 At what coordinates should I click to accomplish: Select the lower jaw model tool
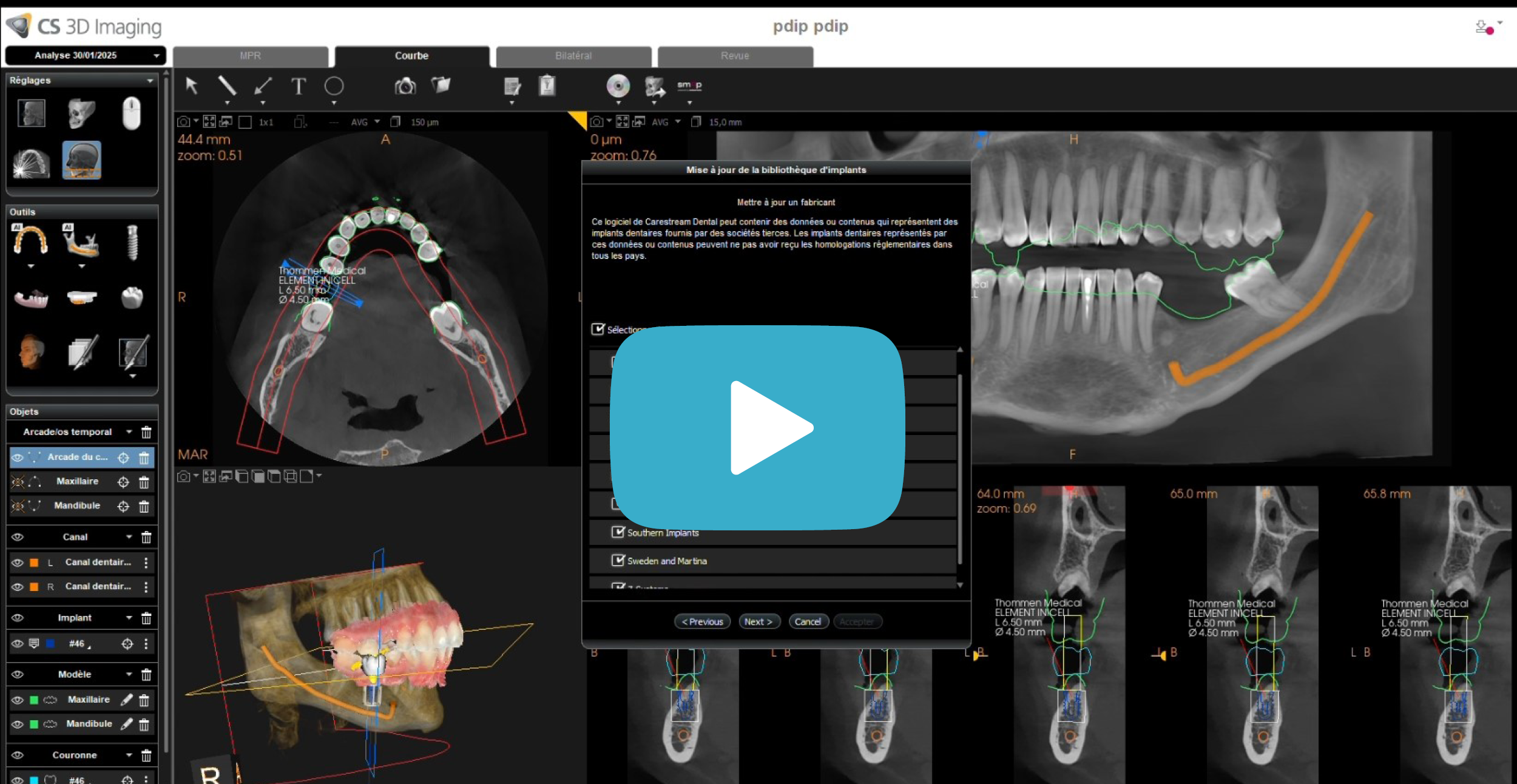click(31, 298)
